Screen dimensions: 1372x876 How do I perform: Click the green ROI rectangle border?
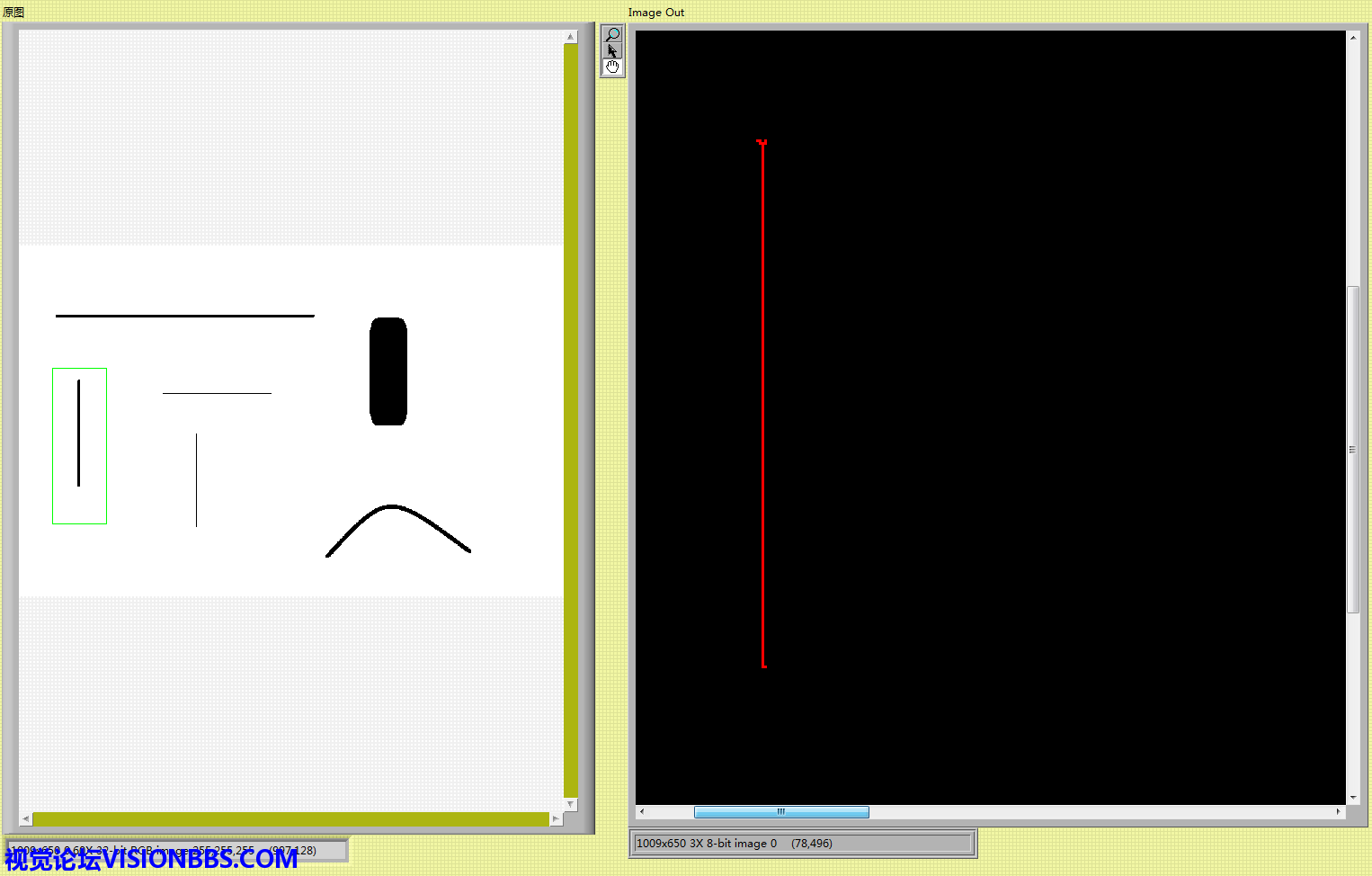pos(53,446)
